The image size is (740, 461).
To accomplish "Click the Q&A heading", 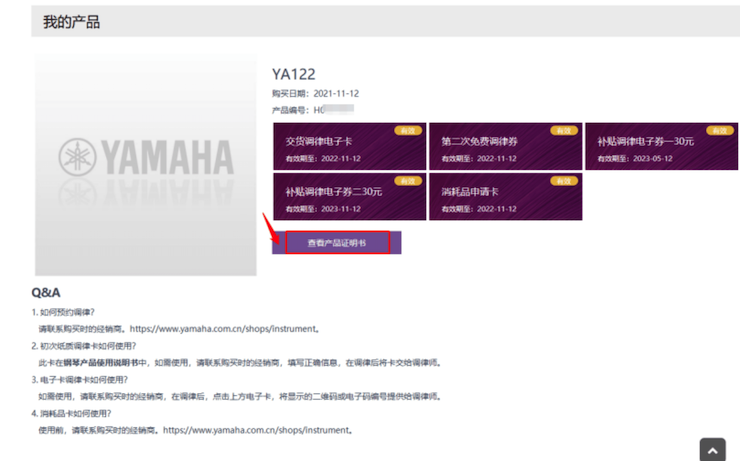I will (46, 293).
